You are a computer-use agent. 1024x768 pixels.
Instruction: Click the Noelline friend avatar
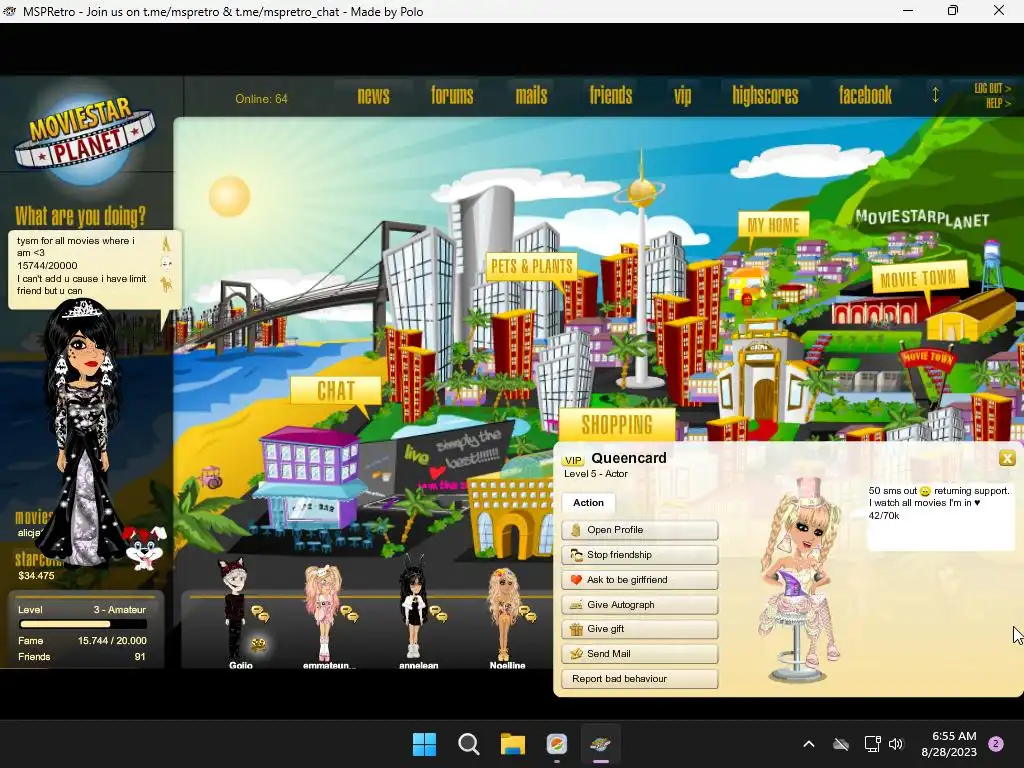point(504,614)
